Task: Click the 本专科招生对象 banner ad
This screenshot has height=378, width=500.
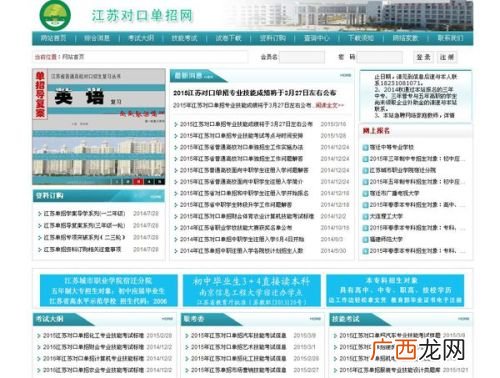Action: point(395,290)
